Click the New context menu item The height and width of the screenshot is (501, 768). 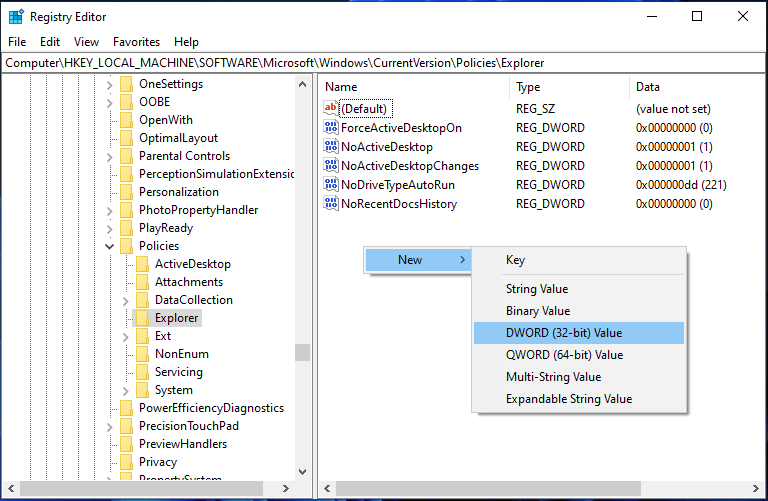(418, 260)
